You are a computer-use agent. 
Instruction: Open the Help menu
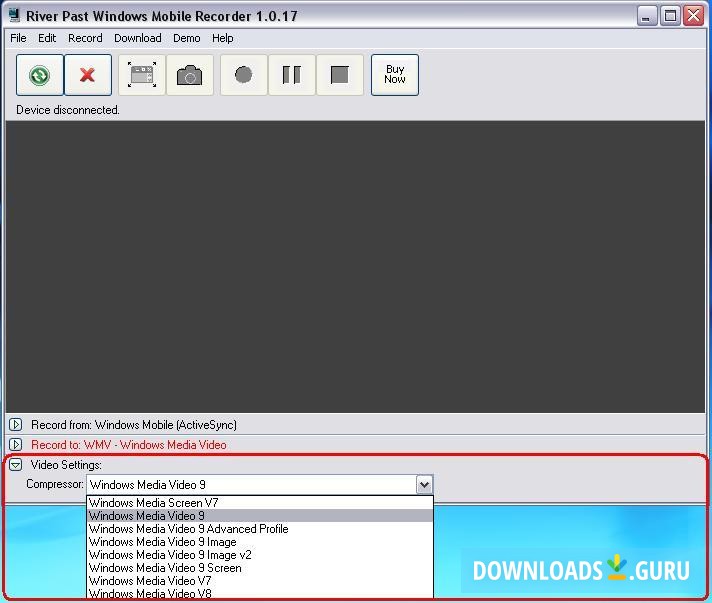pos(222,38)
